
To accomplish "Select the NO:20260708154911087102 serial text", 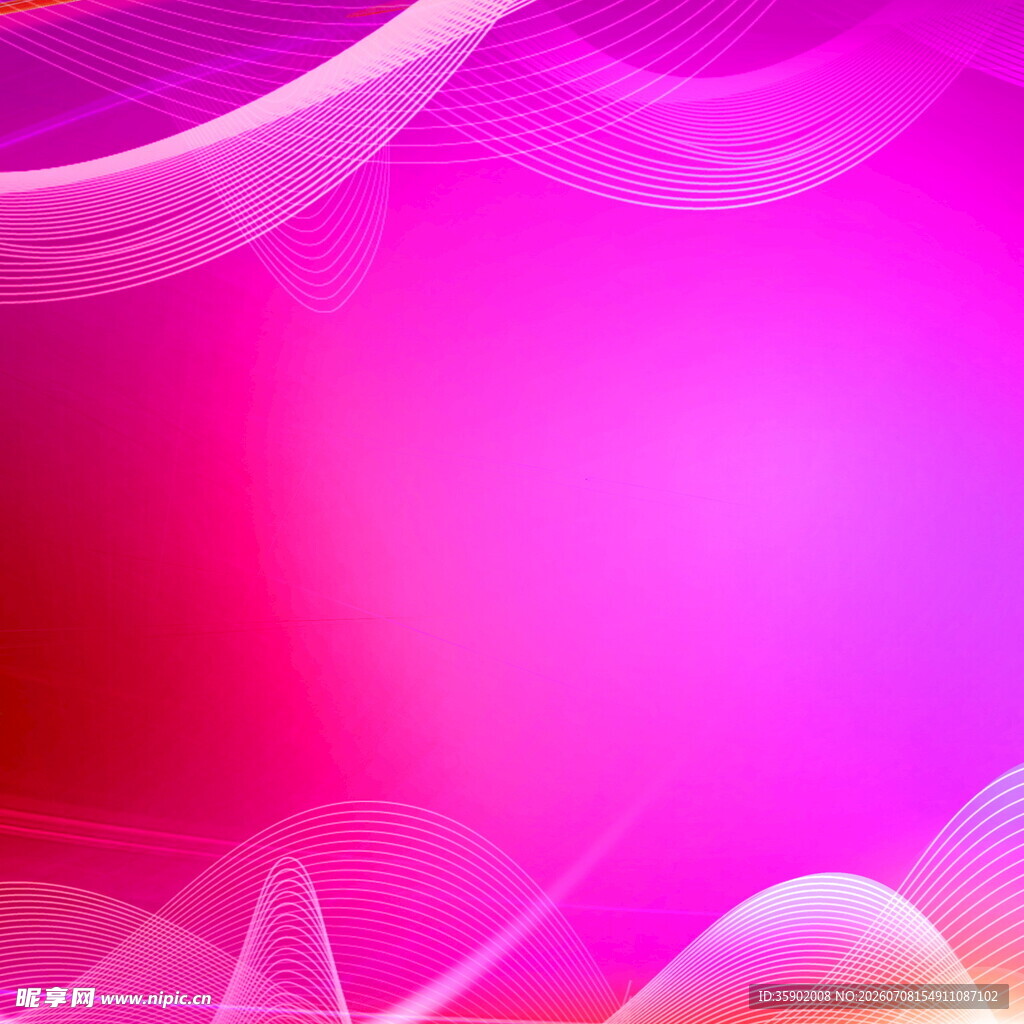I will coord(917,996).
